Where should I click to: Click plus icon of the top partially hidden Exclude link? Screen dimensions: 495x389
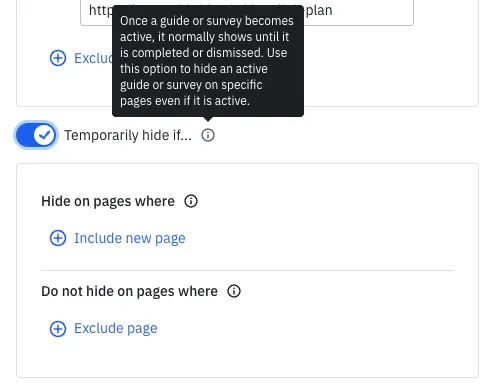tap(58, 58)
